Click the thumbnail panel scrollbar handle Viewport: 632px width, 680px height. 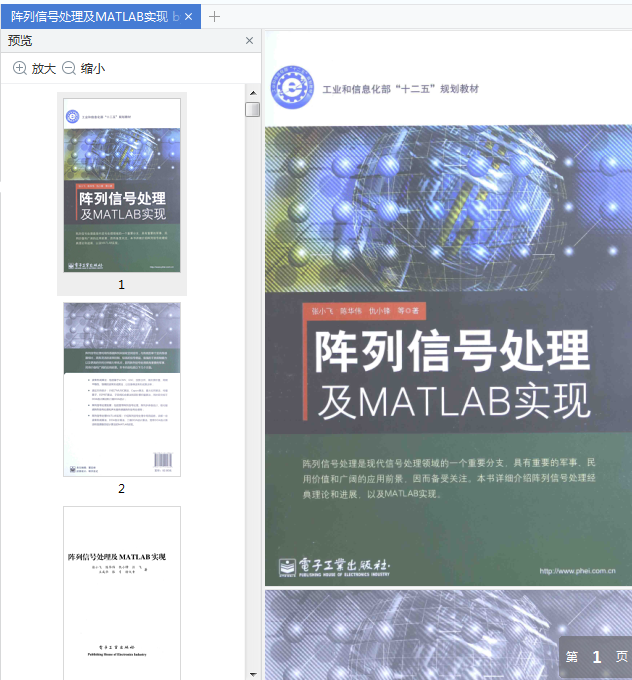click(252, 109)
